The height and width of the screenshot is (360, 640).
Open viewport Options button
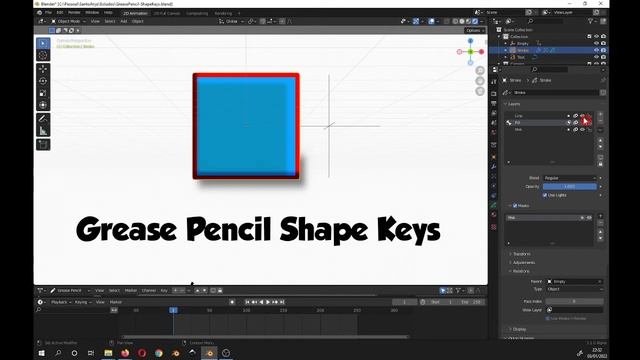474,30
